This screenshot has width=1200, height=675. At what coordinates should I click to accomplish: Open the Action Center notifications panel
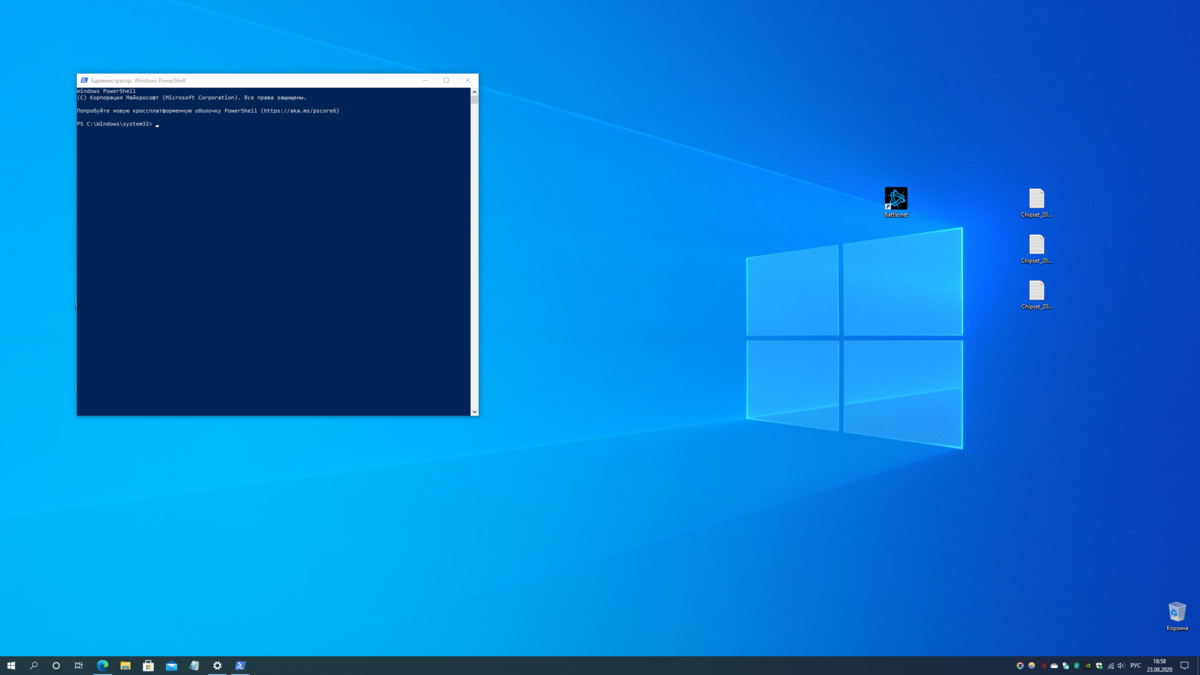(1185, 665)
